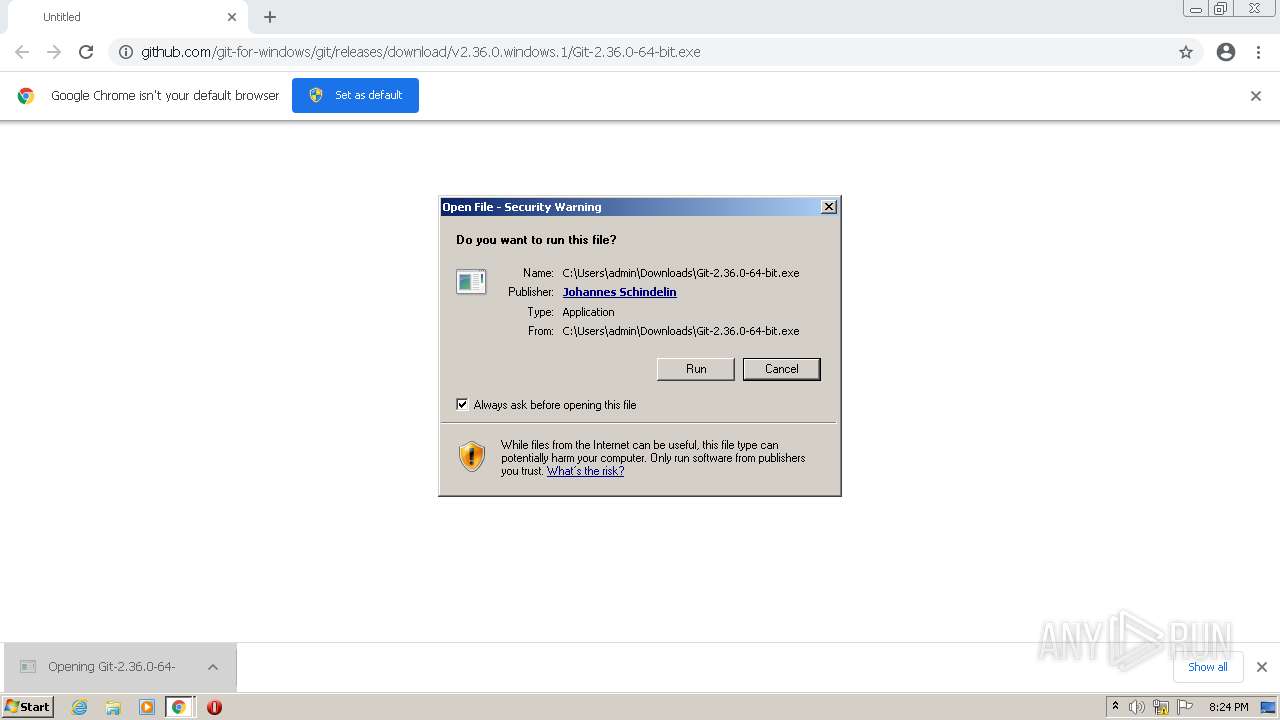Untick Always ask before opening this file
Viewport: 1280px width, 720px height.
[x=462, y=404]
